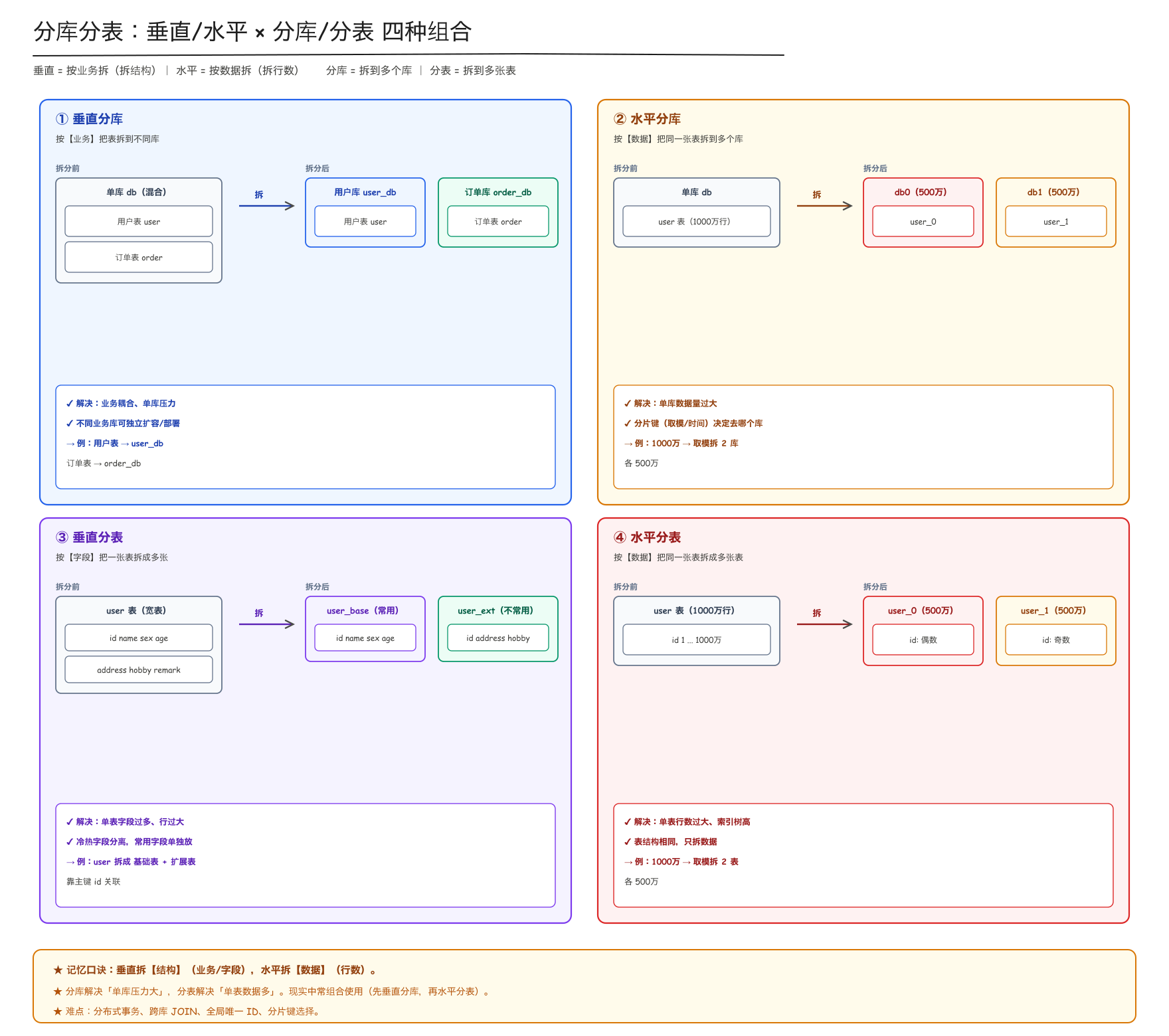
Task: Select the ④ 水平分表 section heading
Action: 647,537
